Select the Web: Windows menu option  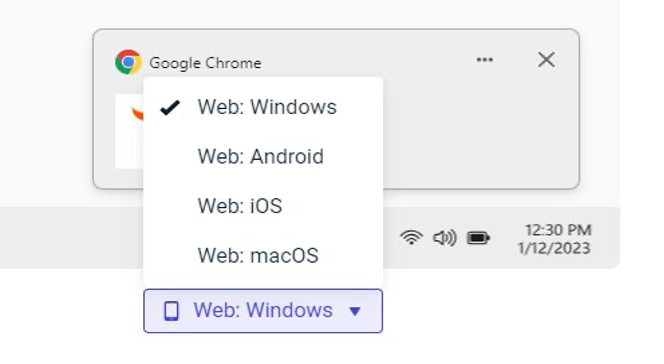[263, 107]
